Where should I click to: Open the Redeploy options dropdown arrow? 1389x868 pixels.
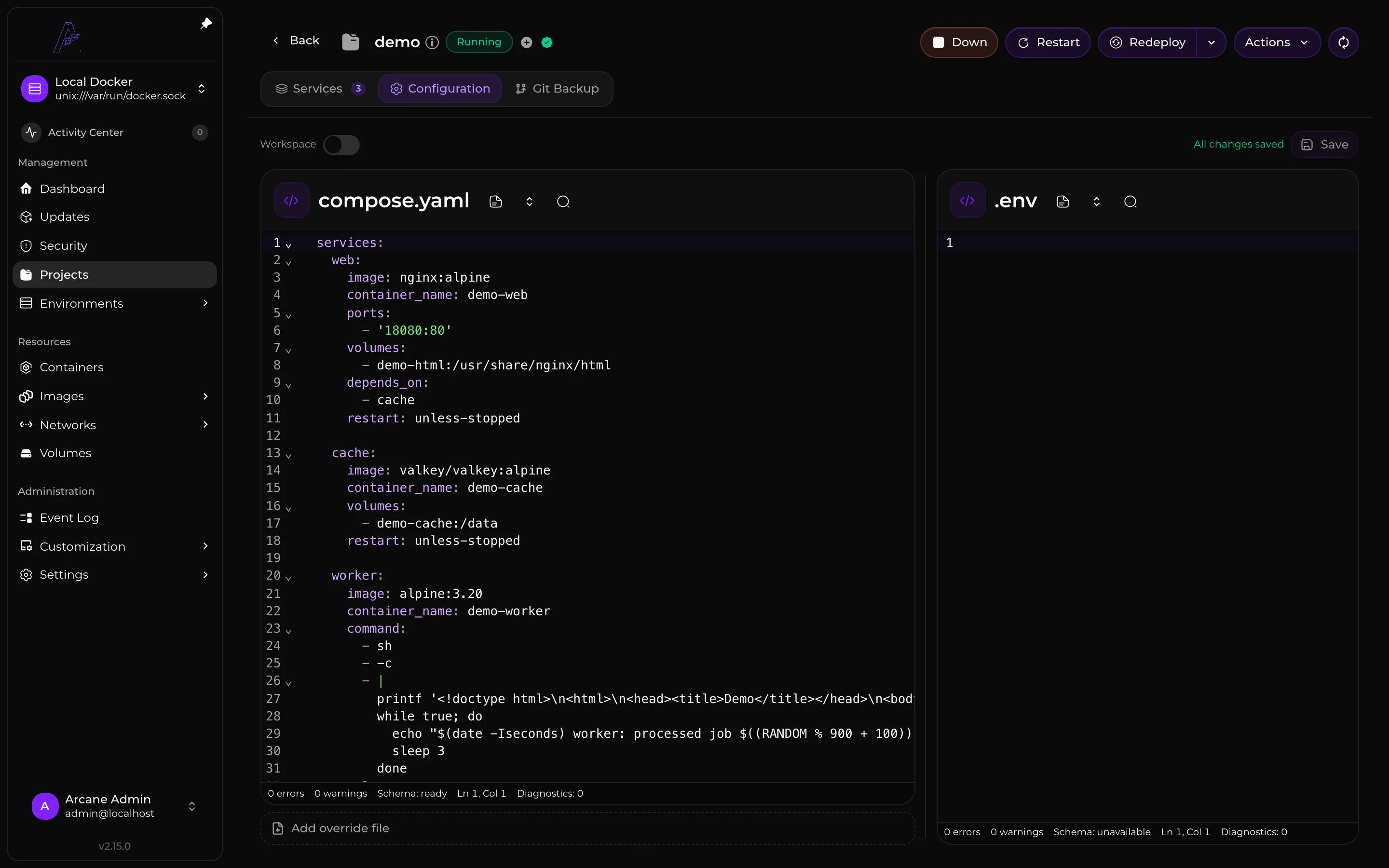coord(1212,42)
